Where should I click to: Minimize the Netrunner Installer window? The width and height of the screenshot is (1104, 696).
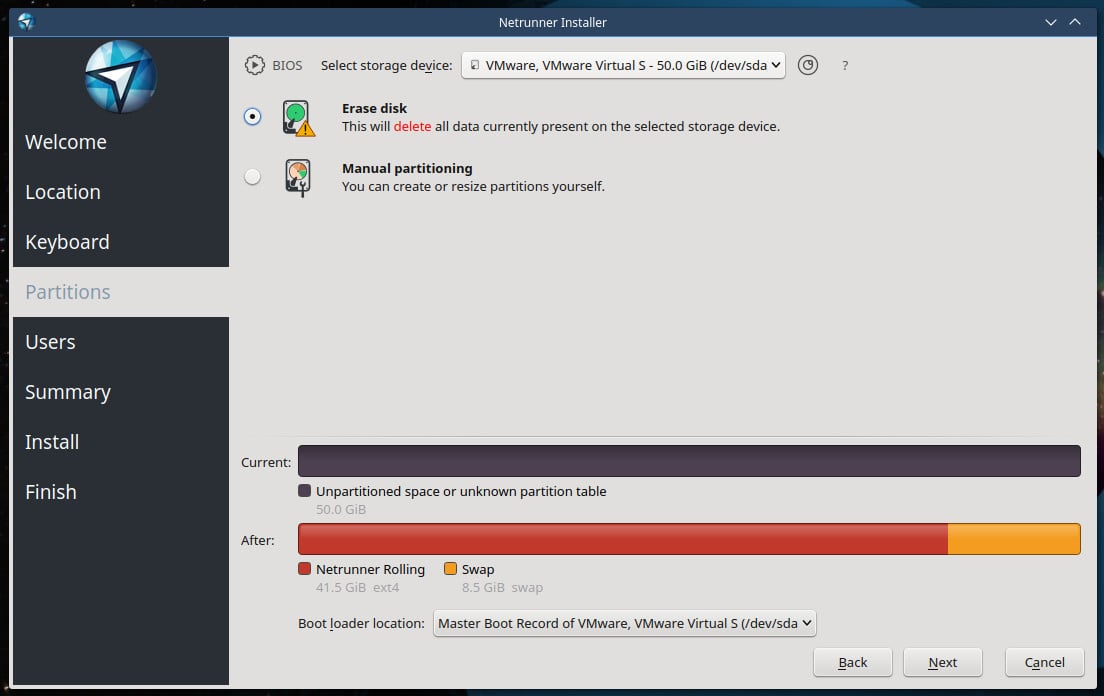click(1050, 23)
